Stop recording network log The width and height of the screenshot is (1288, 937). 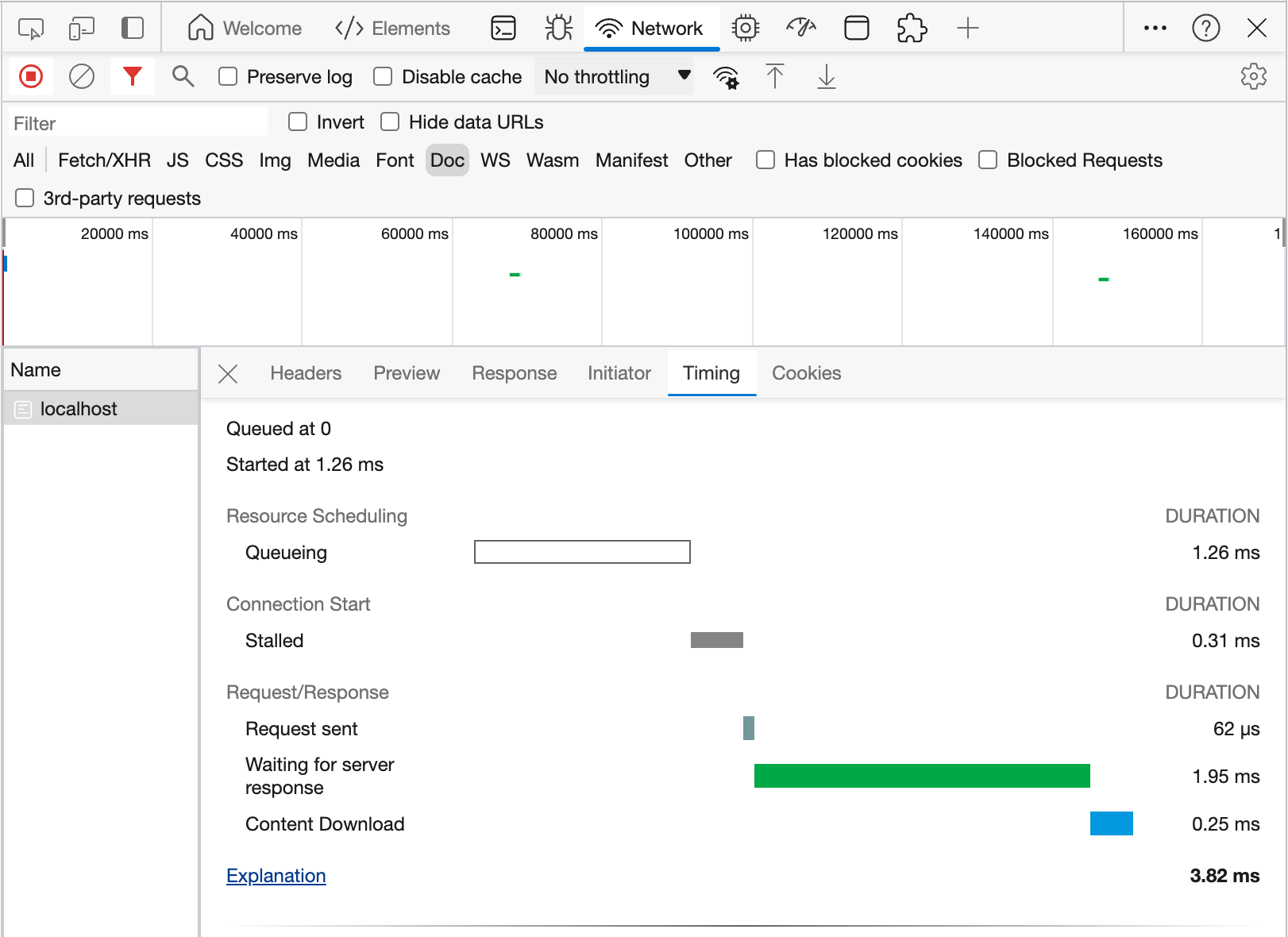(x=31, y=77)
